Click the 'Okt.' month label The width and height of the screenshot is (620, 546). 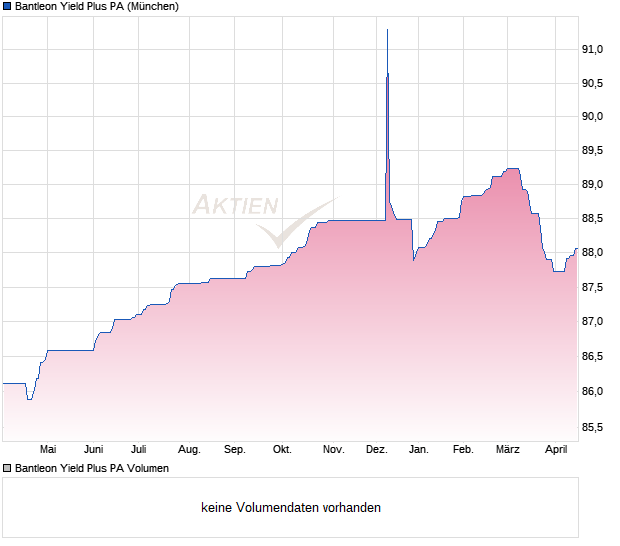[282, 450]
